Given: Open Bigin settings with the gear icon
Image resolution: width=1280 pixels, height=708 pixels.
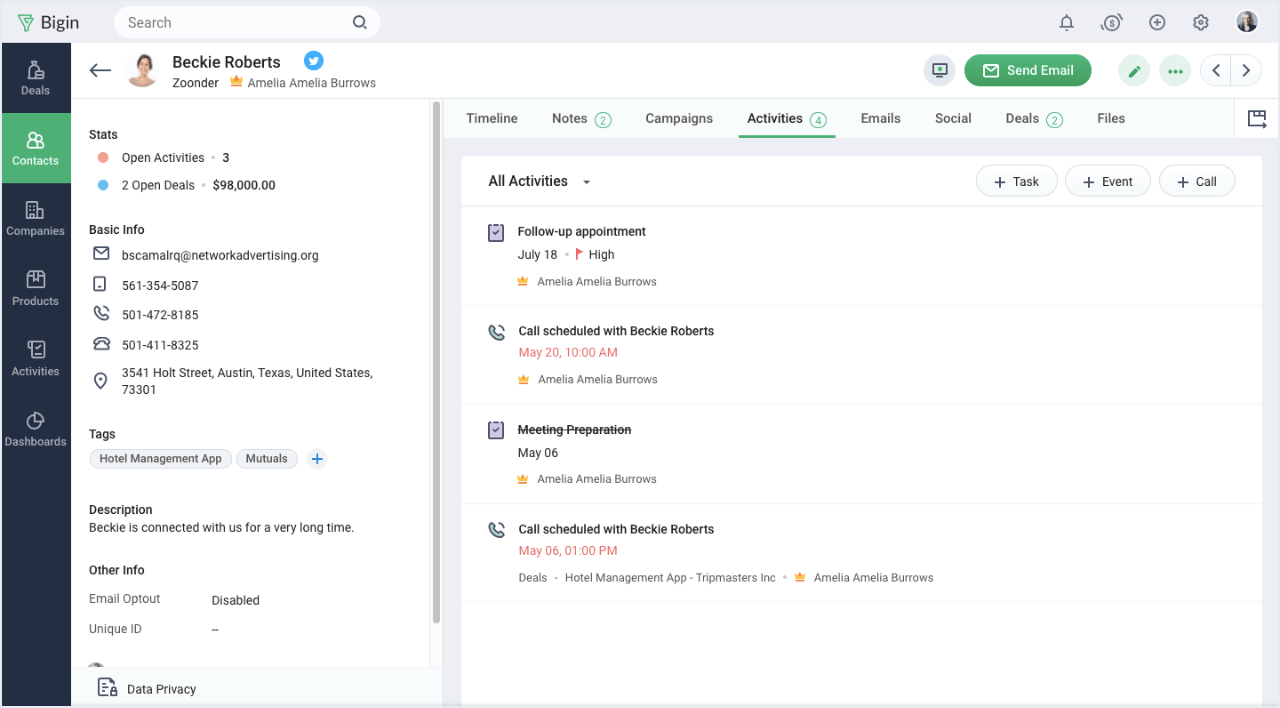Looking at the screenshot, I should pyautogui.click(x=1201, y=22).
